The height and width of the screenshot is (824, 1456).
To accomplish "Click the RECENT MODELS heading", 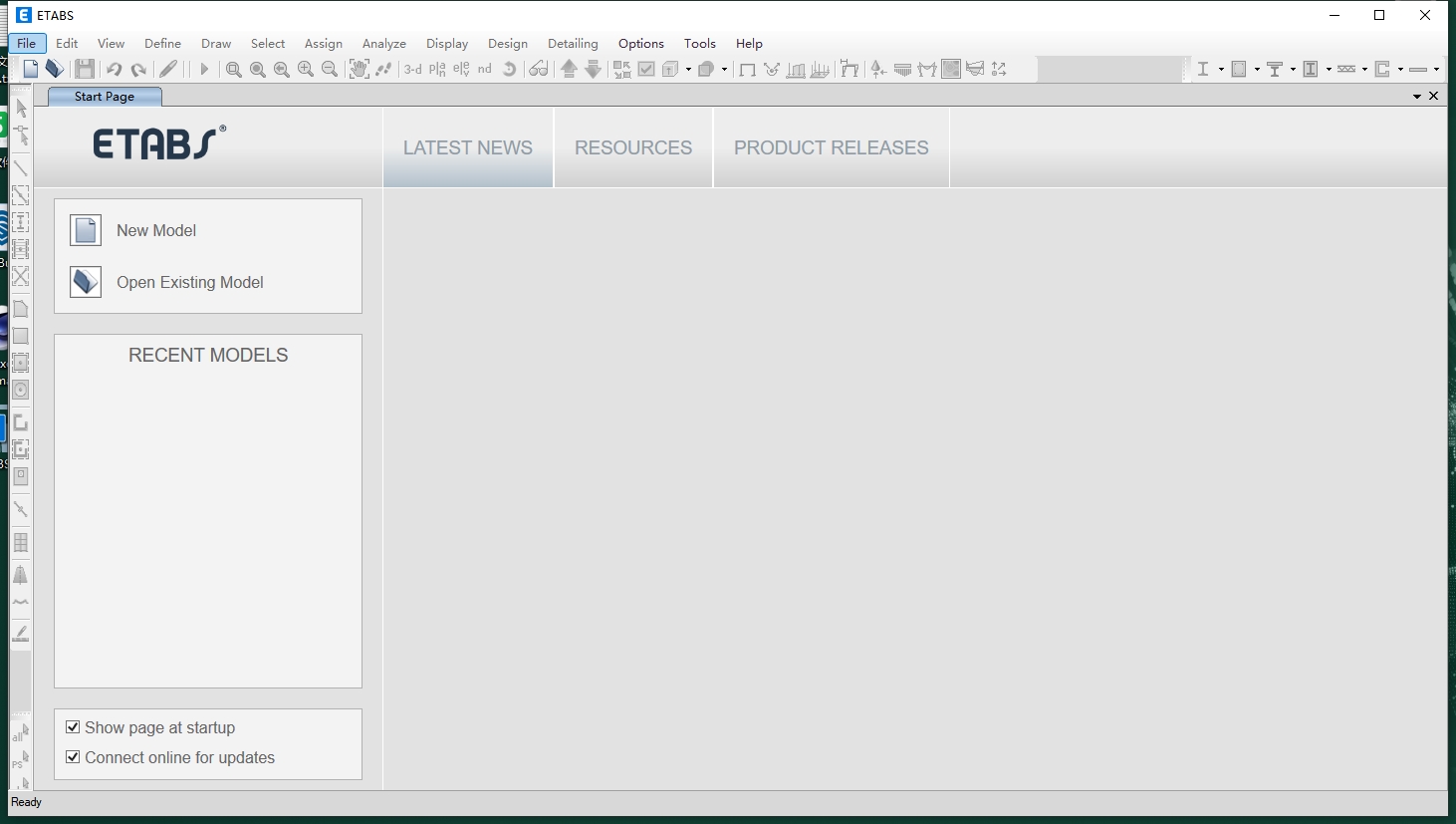I will pos(208,356).
